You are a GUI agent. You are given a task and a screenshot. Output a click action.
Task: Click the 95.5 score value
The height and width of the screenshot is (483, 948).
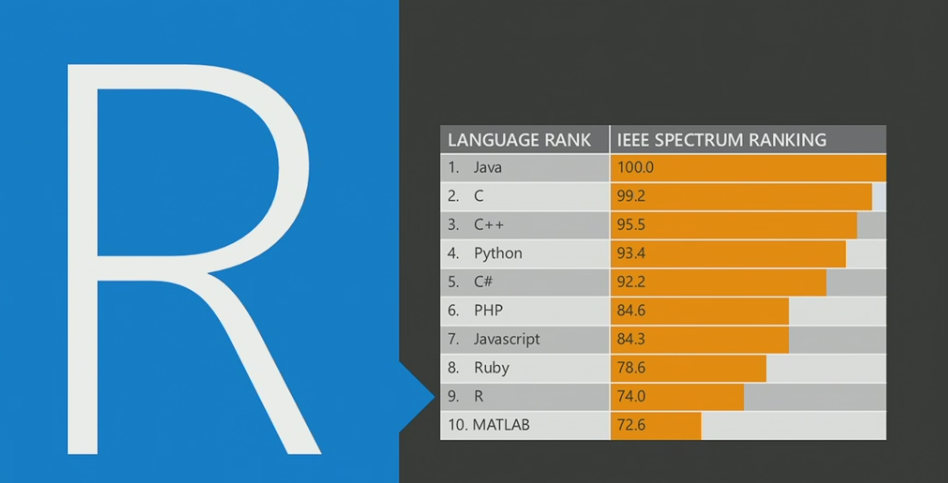coord(631,225)
